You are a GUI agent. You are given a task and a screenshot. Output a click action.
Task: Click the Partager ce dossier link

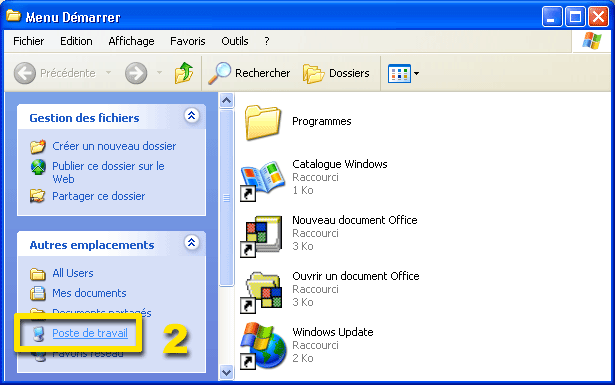pyautogui.click(x=98, y=196)
